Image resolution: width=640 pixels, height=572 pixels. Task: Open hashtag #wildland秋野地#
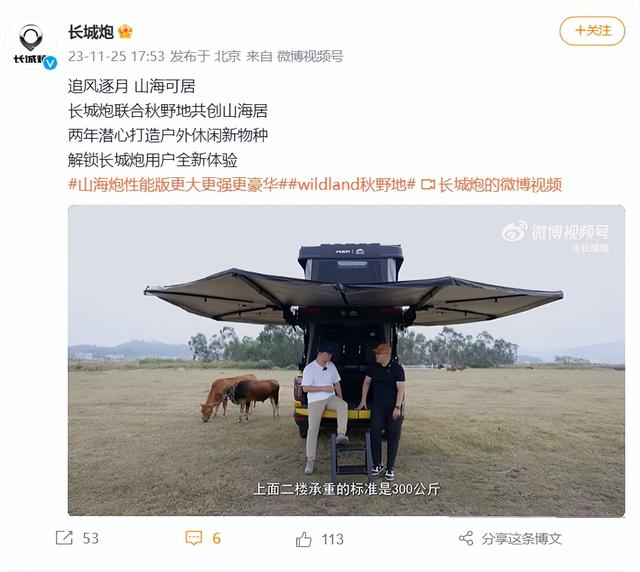click(352, 185)
